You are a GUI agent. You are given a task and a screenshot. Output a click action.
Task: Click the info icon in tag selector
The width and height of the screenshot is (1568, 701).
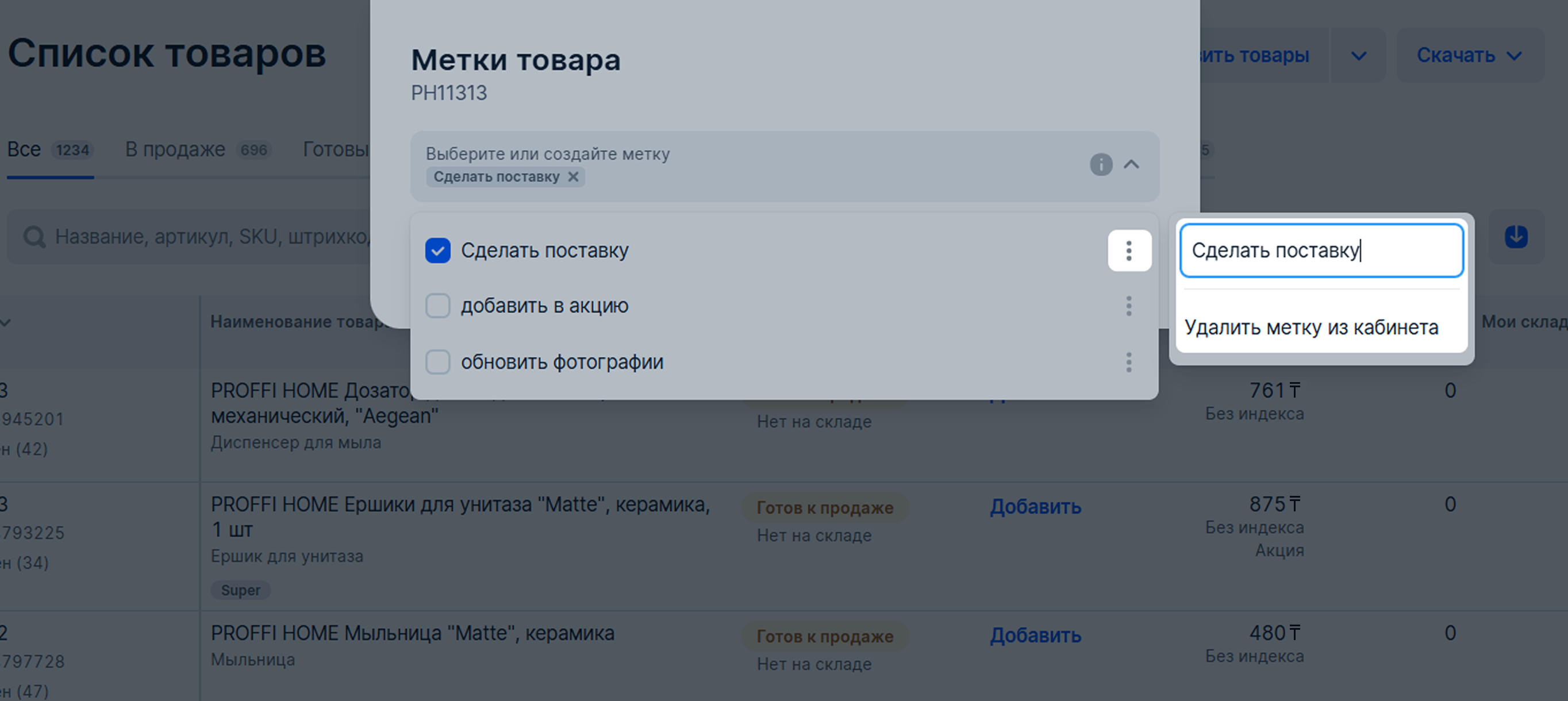coord(1101,164)
